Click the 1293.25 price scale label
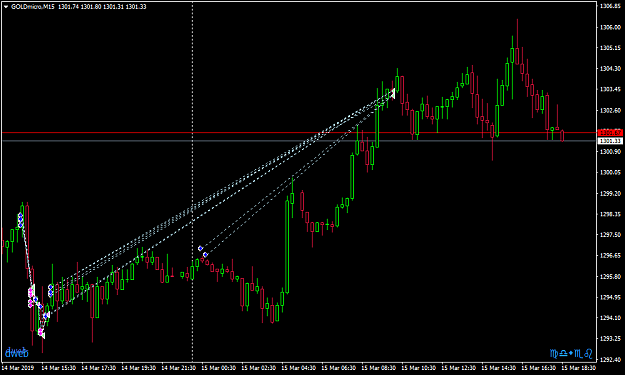Viewport: 625px width, 375px height. 610,339
